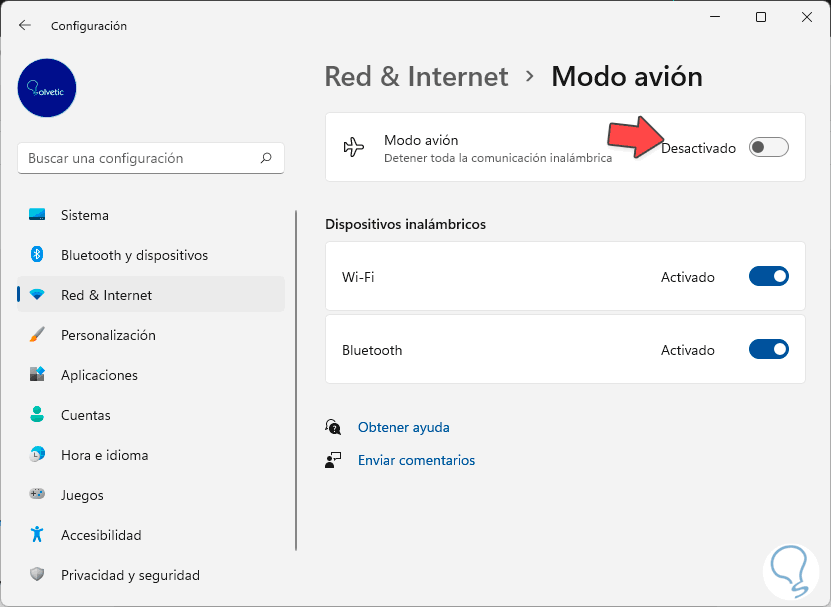Screen dimensions: 831x607
Task: Click the search magnifier icon
Action: [x=266, y=158]
